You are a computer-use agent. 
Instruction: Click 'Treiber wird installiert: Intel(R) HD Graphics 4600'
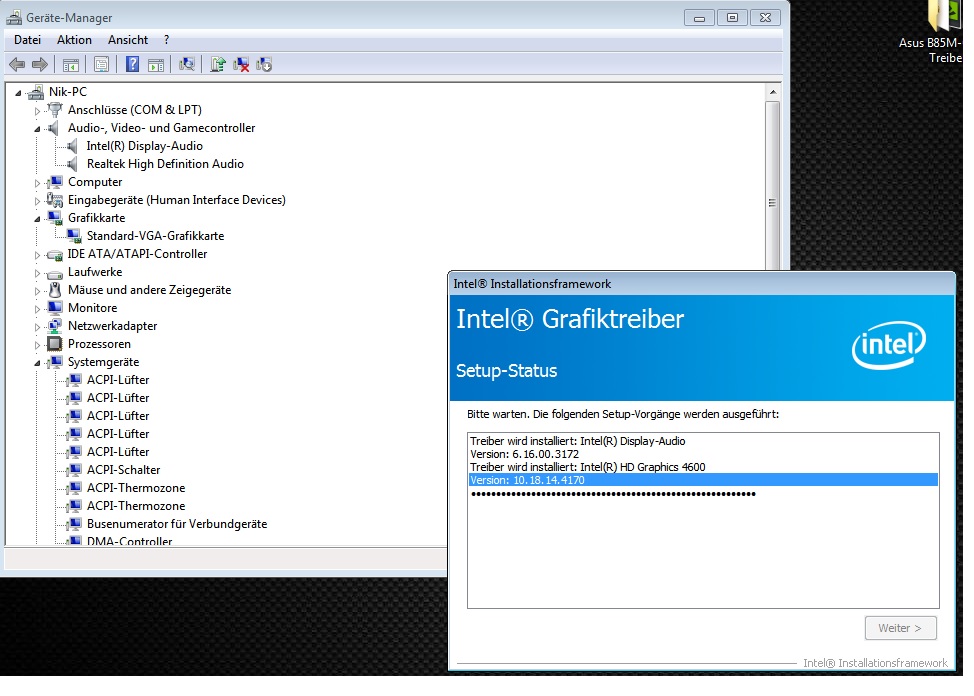[x=588, y=467]
